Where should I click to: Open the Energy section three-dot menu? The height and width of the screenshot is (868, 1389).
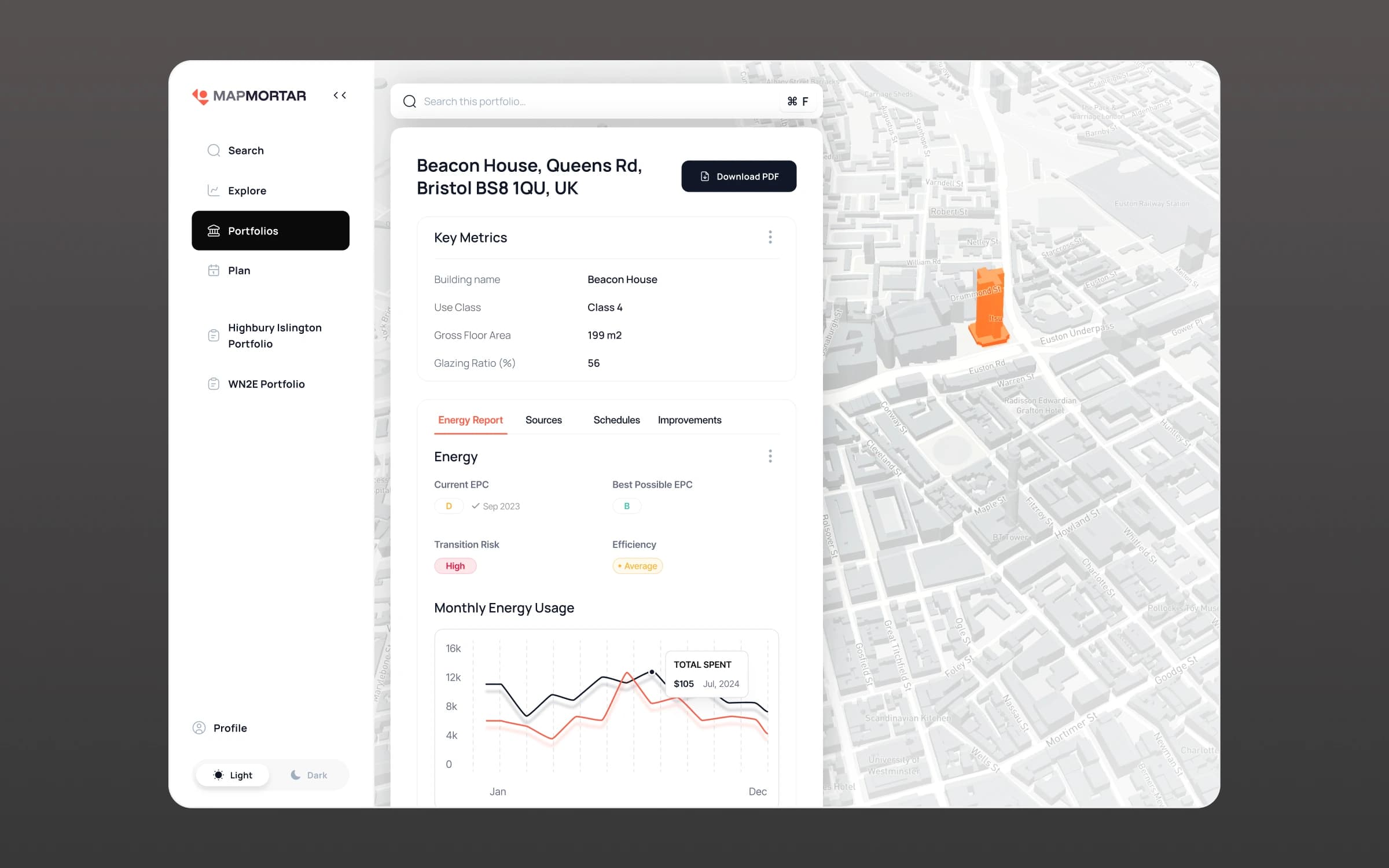tap(770, 456)
